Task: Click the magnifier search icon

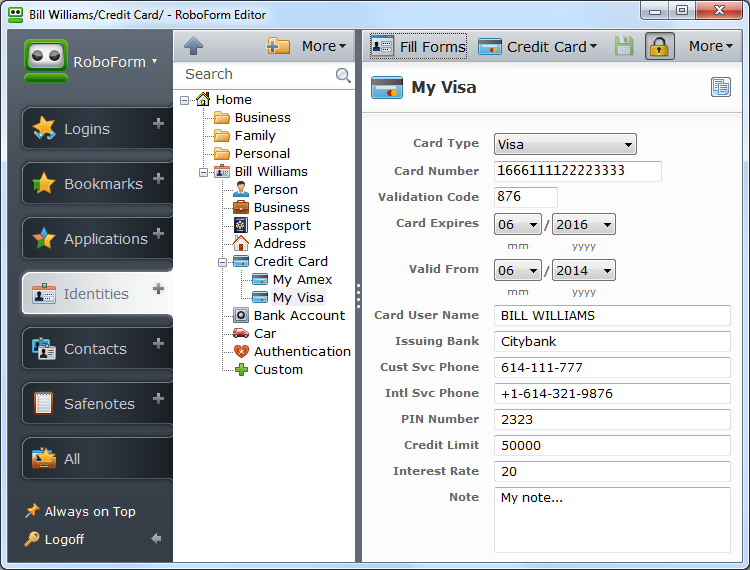Action: point(343,75)
